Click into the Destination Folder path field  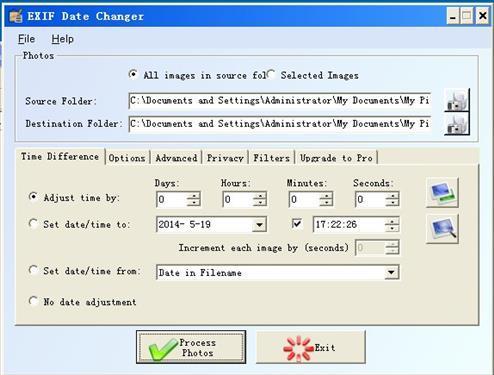click(x=280, y=124)
